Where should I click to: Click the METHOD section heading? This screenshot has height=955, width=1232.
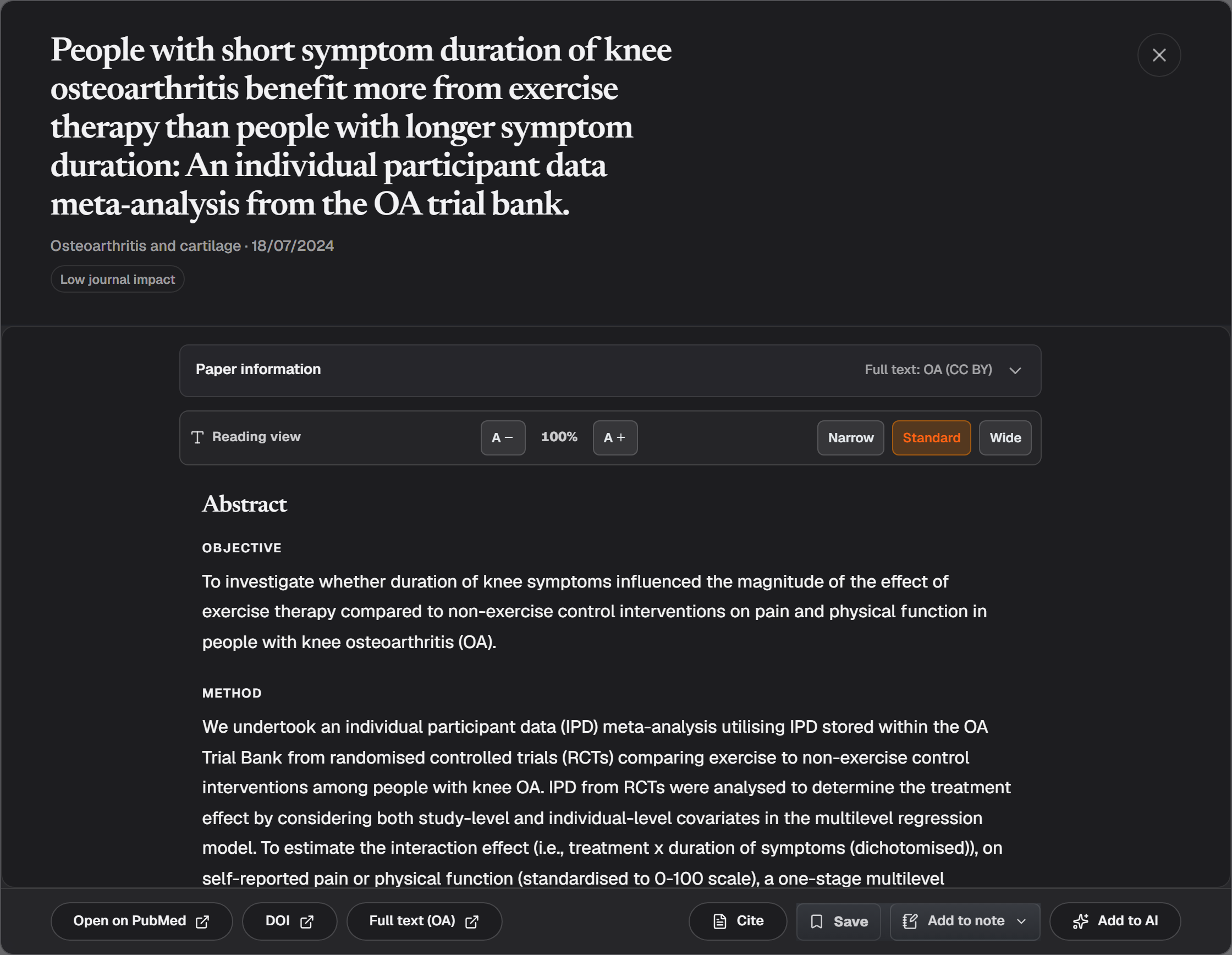(x=232, y=693)
